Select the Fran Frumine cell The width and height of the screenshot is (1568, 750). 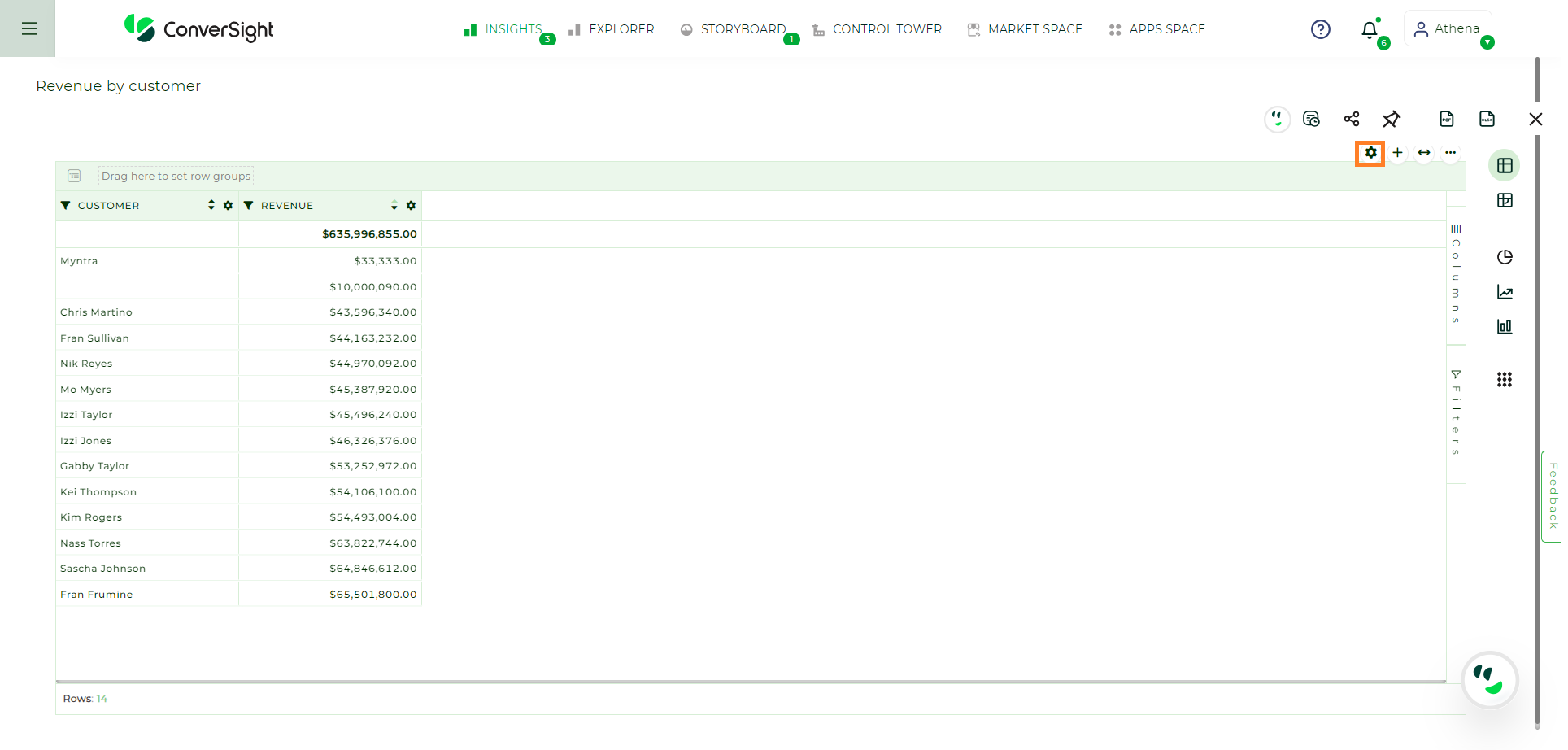[x=147, y=594]
